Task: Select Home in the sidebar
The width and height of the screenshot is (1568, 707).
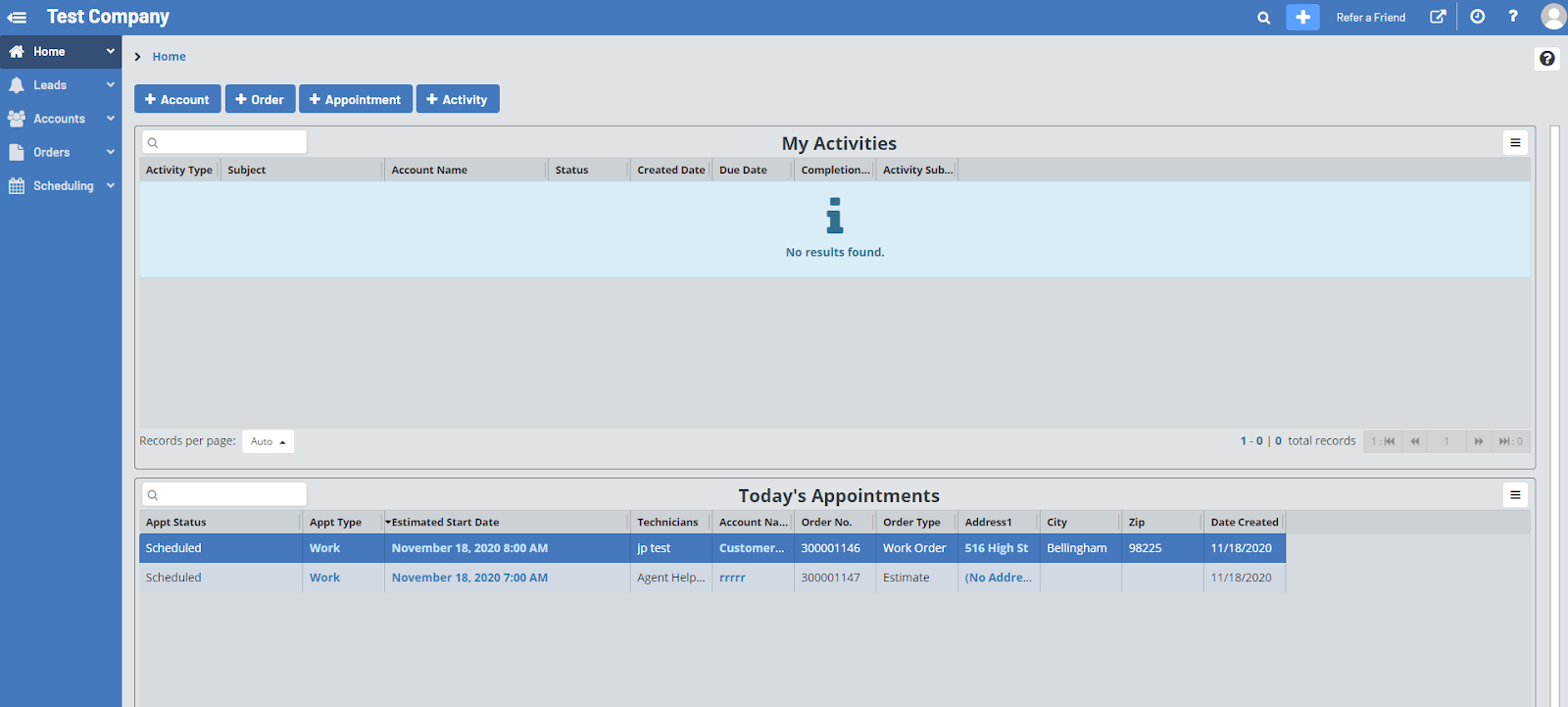Action: point(49,52)
